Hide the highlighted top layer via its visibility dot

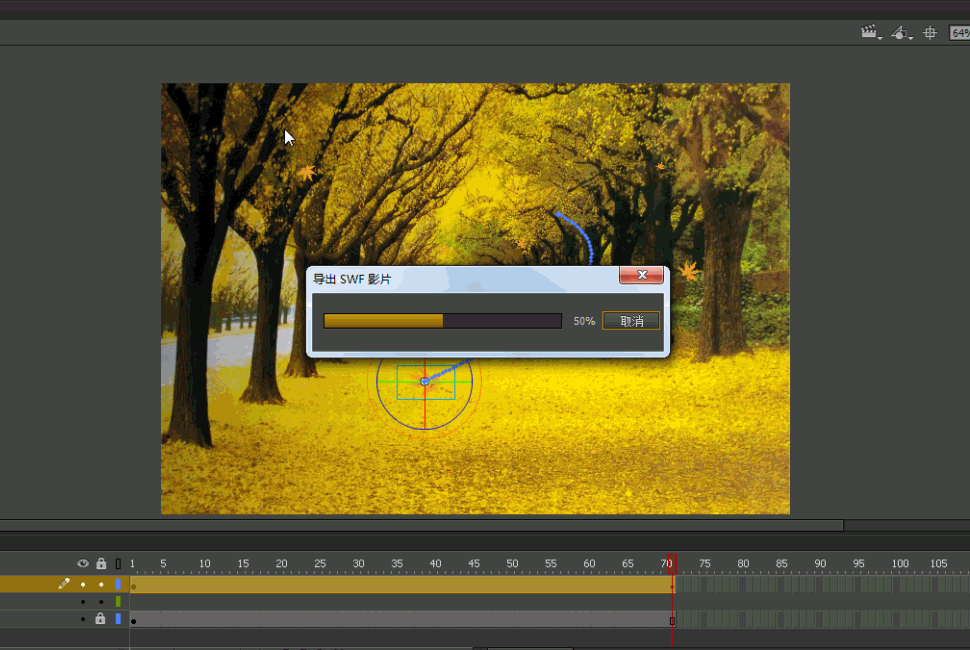point(83,584)
